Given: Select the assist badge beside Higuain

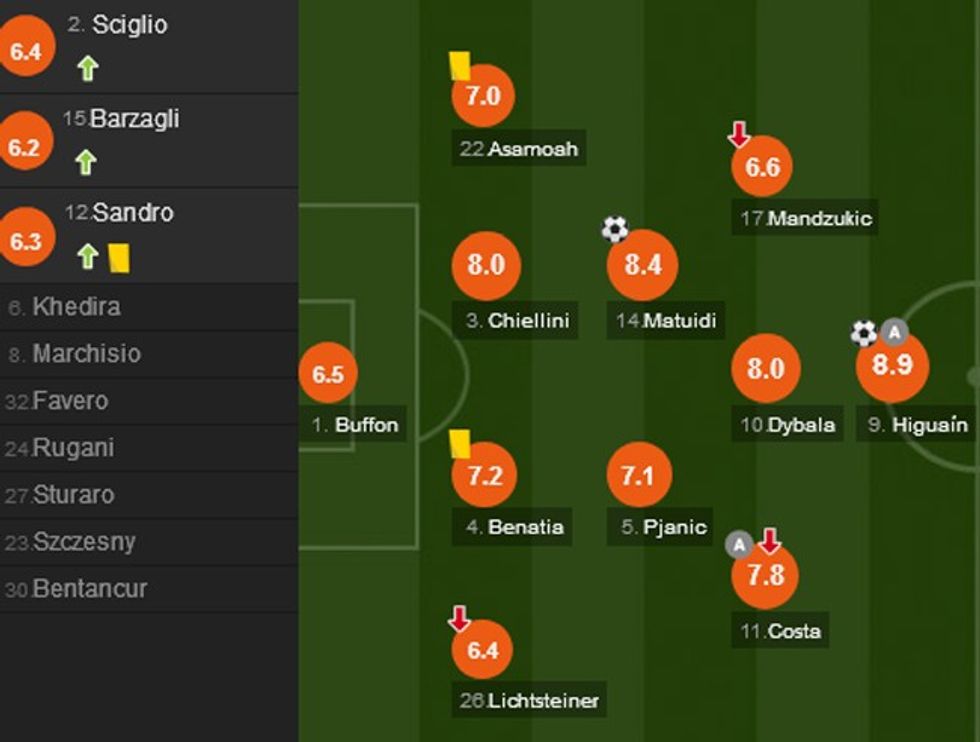Looking at the screenshot, I should point(895,331).
